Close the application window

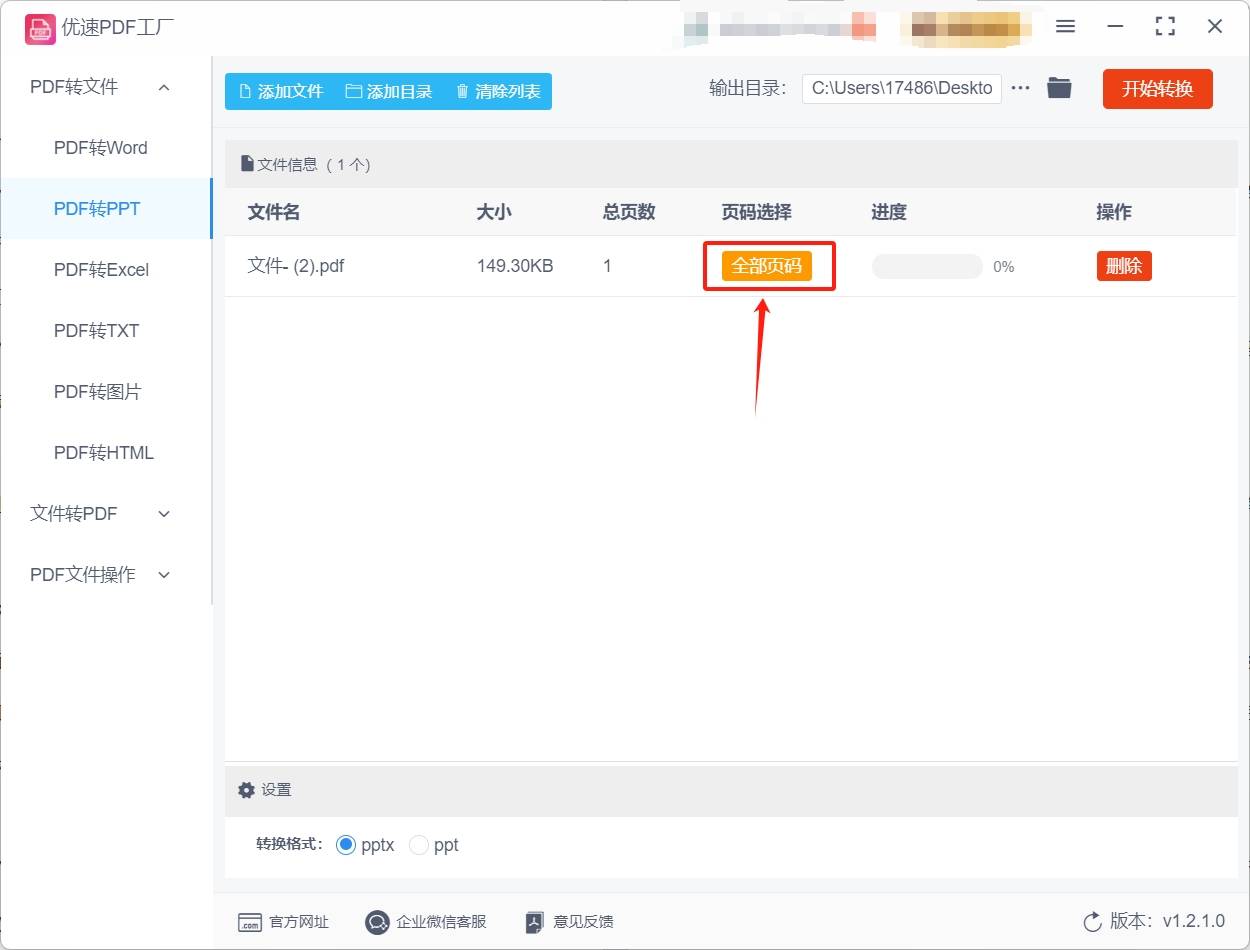[x=1215, y=27]
